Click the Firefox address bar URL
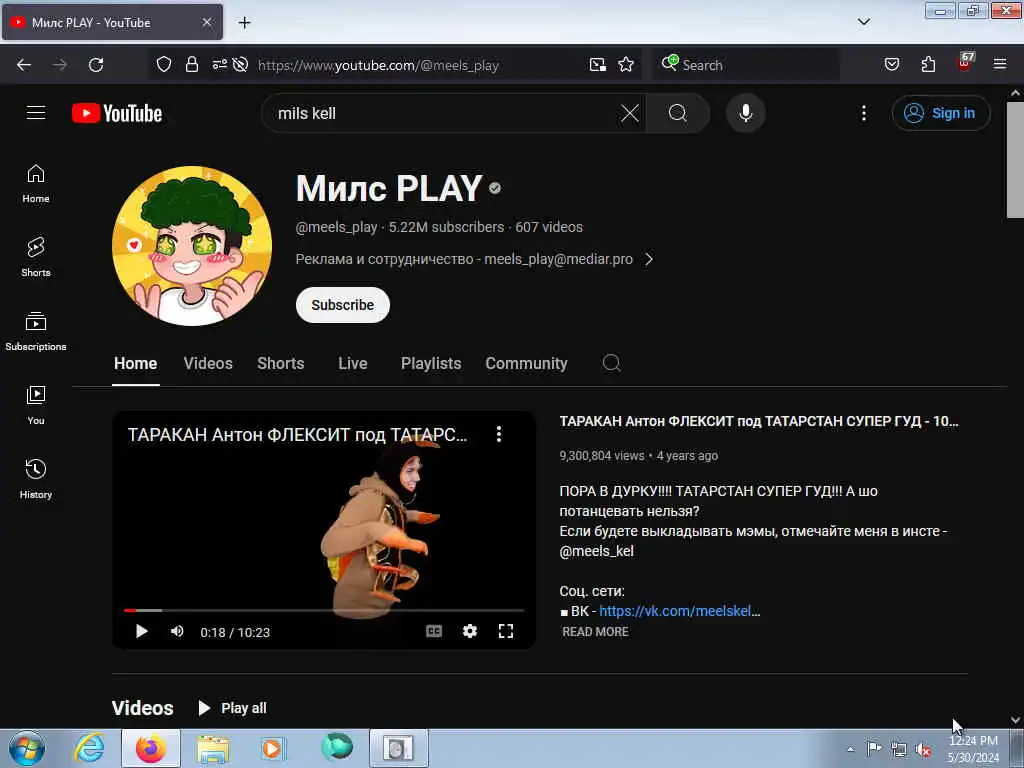This screenshot has width=1024, height=768. pyautogui.click(x=378, y=65)
